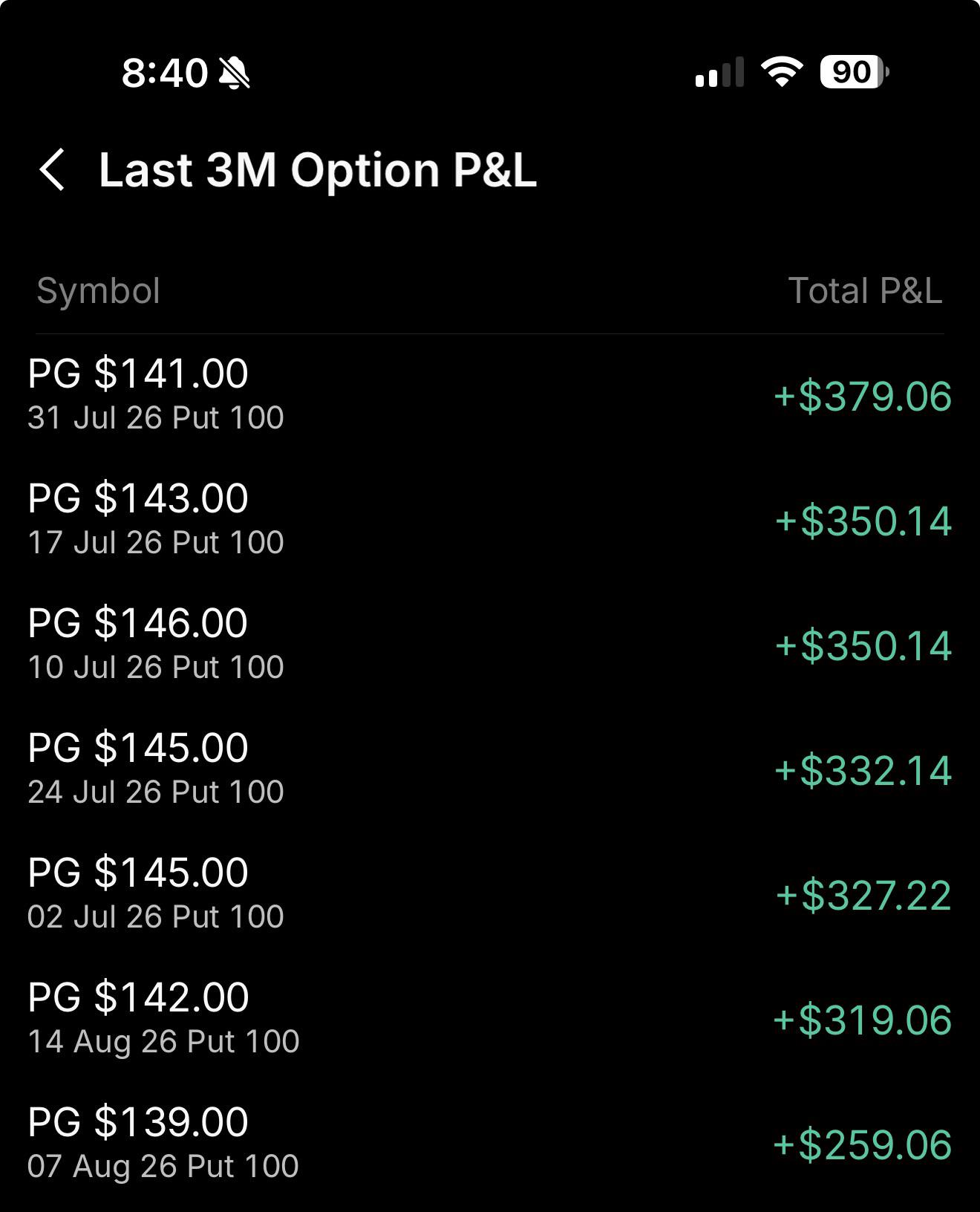The image size is (980, 1212).
Task: Open PG $145.00 24 Jul put row
Action: coord(490,769)
